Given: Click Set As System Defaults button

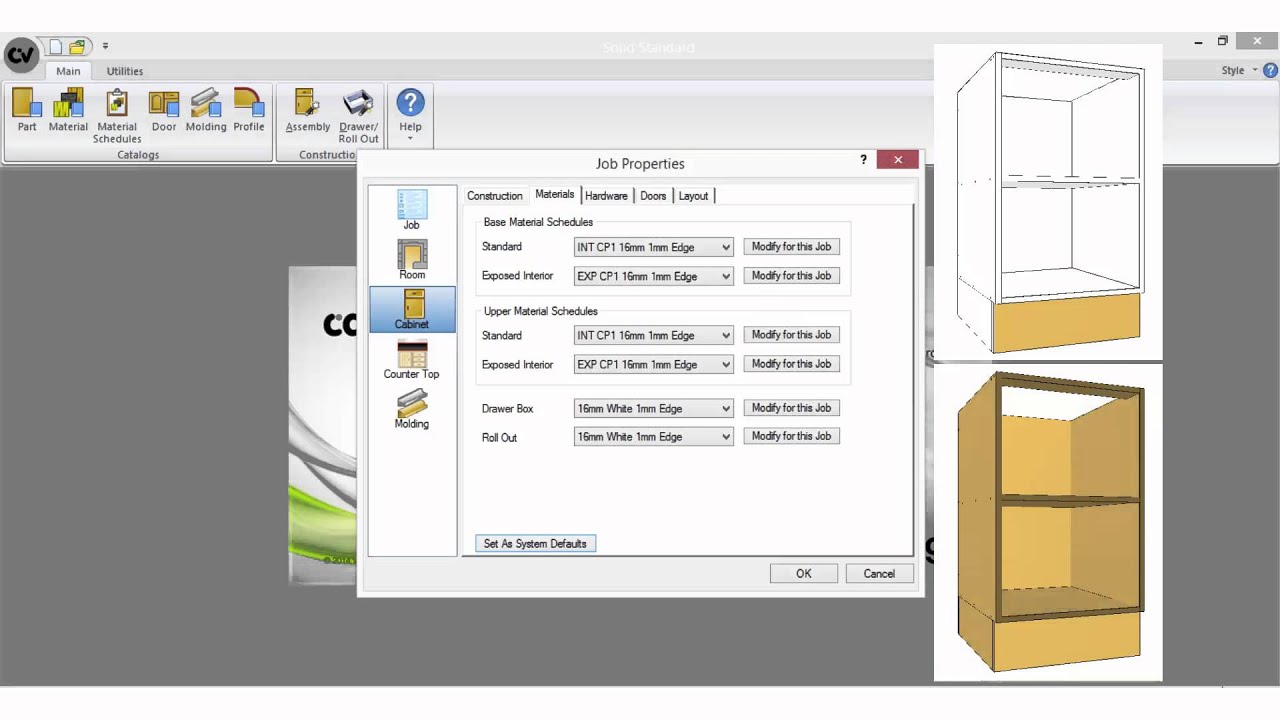Looking at the screenshot, I should coord(535,543).
